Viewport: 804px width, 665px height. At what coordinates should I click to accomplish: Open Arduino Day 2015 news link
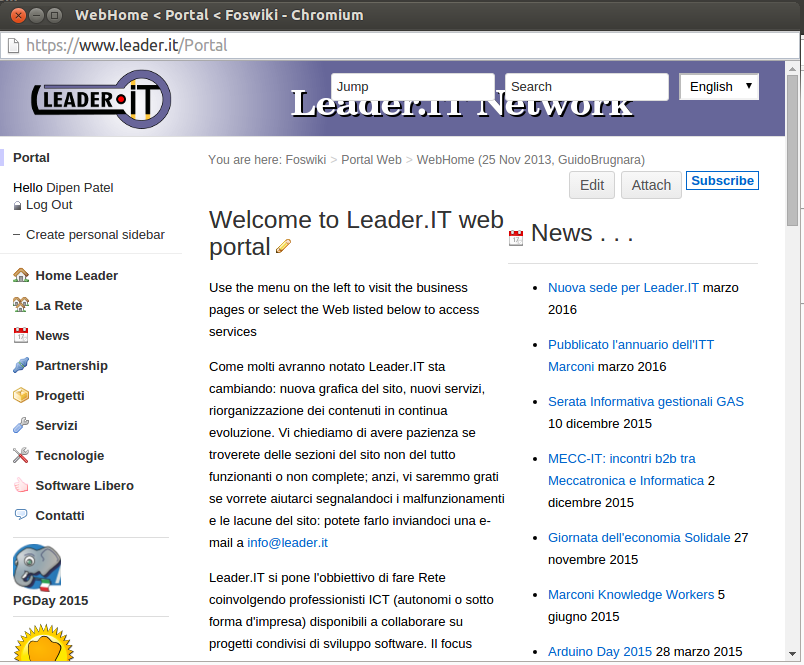click(x=599, y=651)
